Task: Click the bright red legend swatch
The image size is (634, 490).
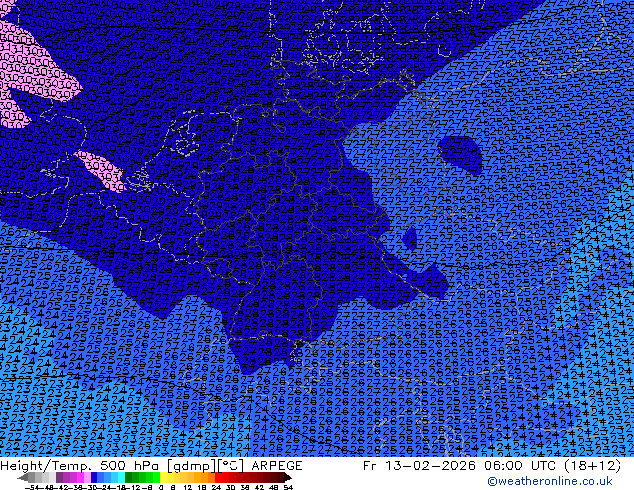Action: pyautogui.click(x=219, y=477)
